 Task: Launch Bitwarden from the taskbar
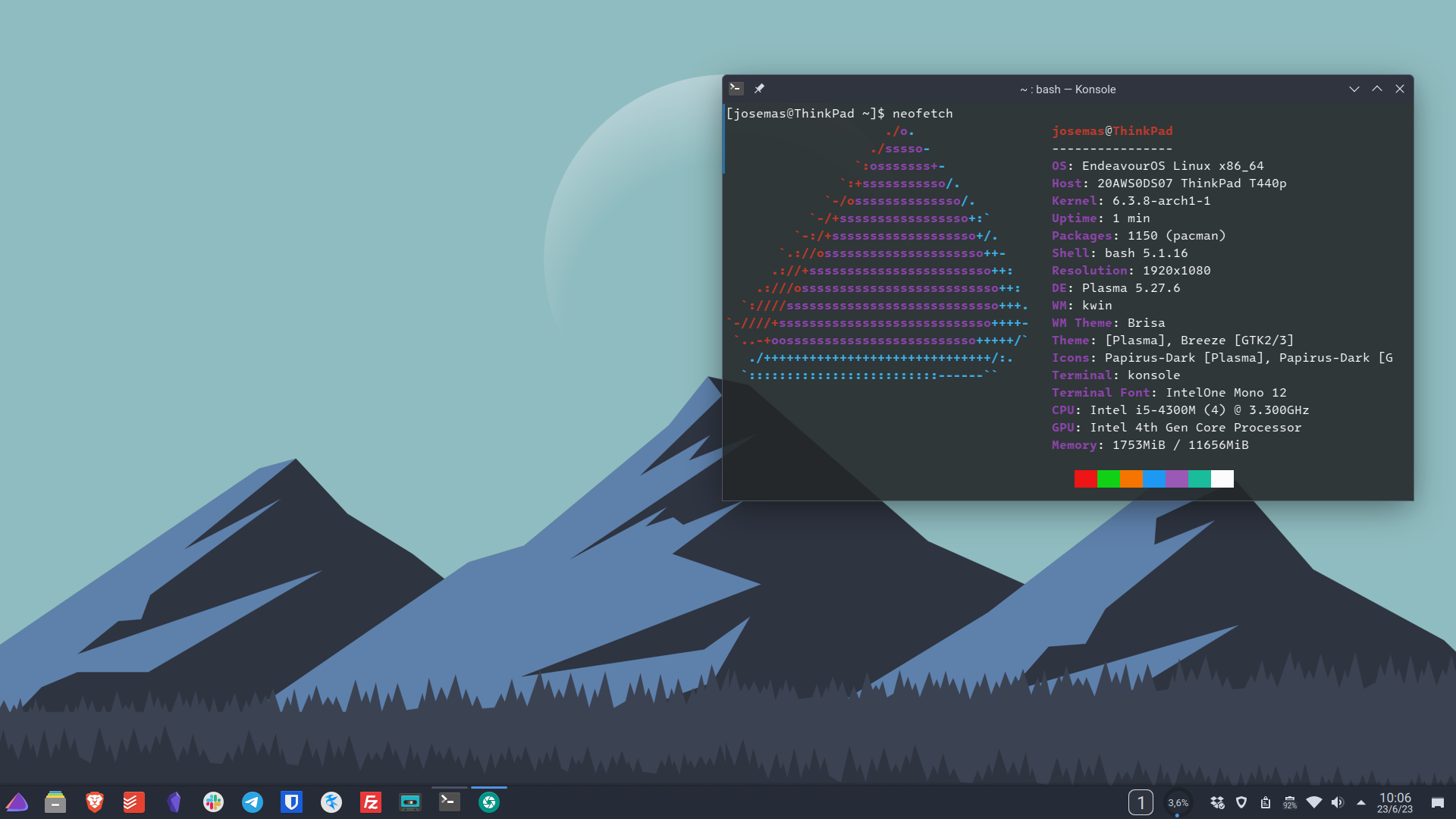(292, 802)
